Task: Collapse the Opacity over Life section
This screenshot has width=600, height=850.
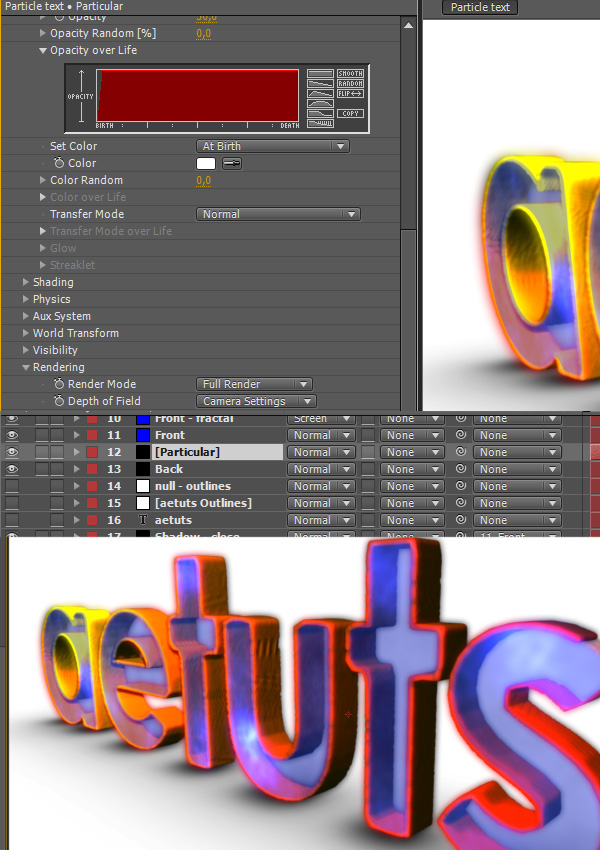Action: [x=43, y=50]
